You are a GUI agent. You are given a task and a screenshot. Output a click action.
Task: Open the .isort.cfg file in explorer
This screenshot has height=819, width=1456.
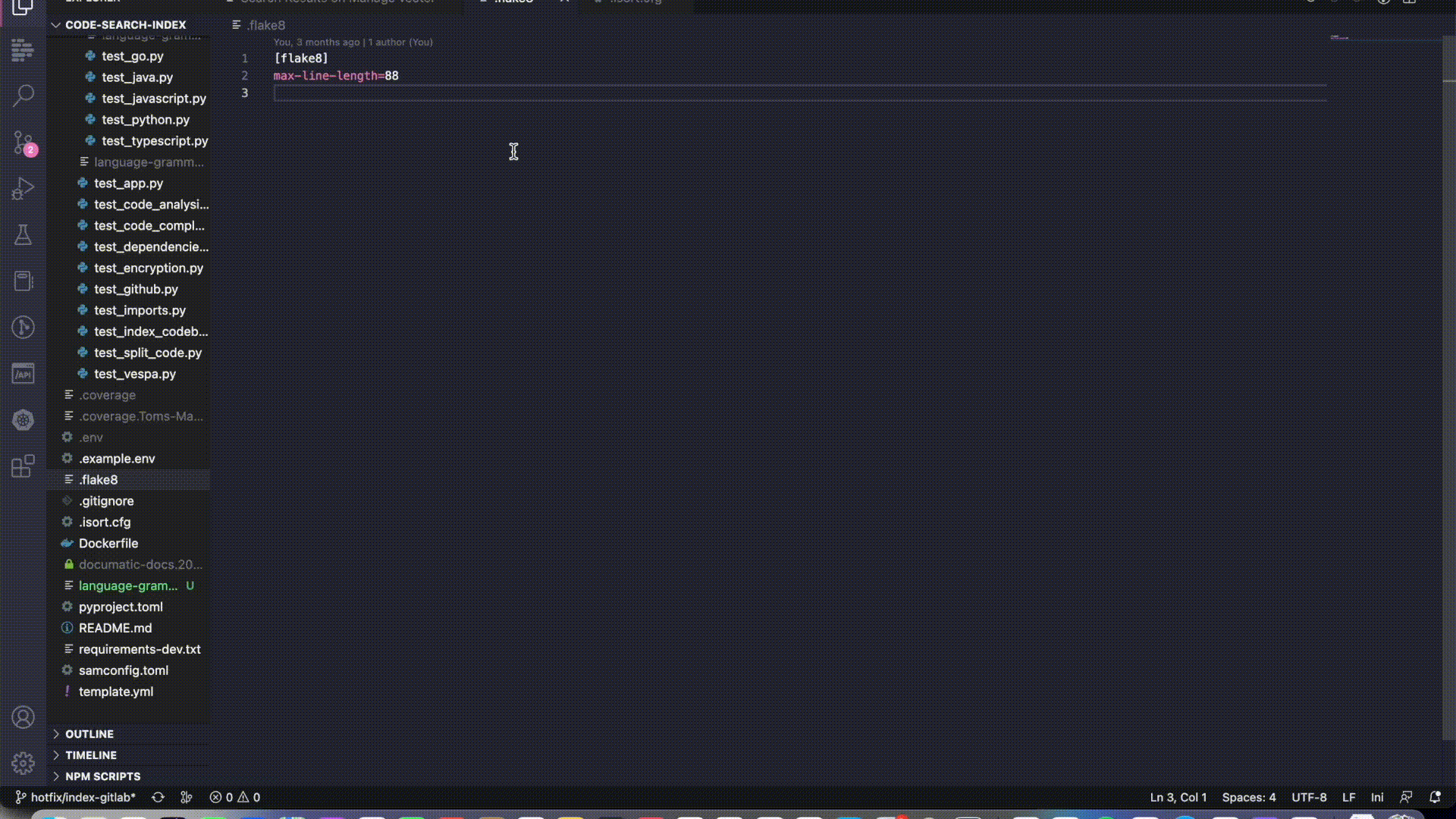105,522
